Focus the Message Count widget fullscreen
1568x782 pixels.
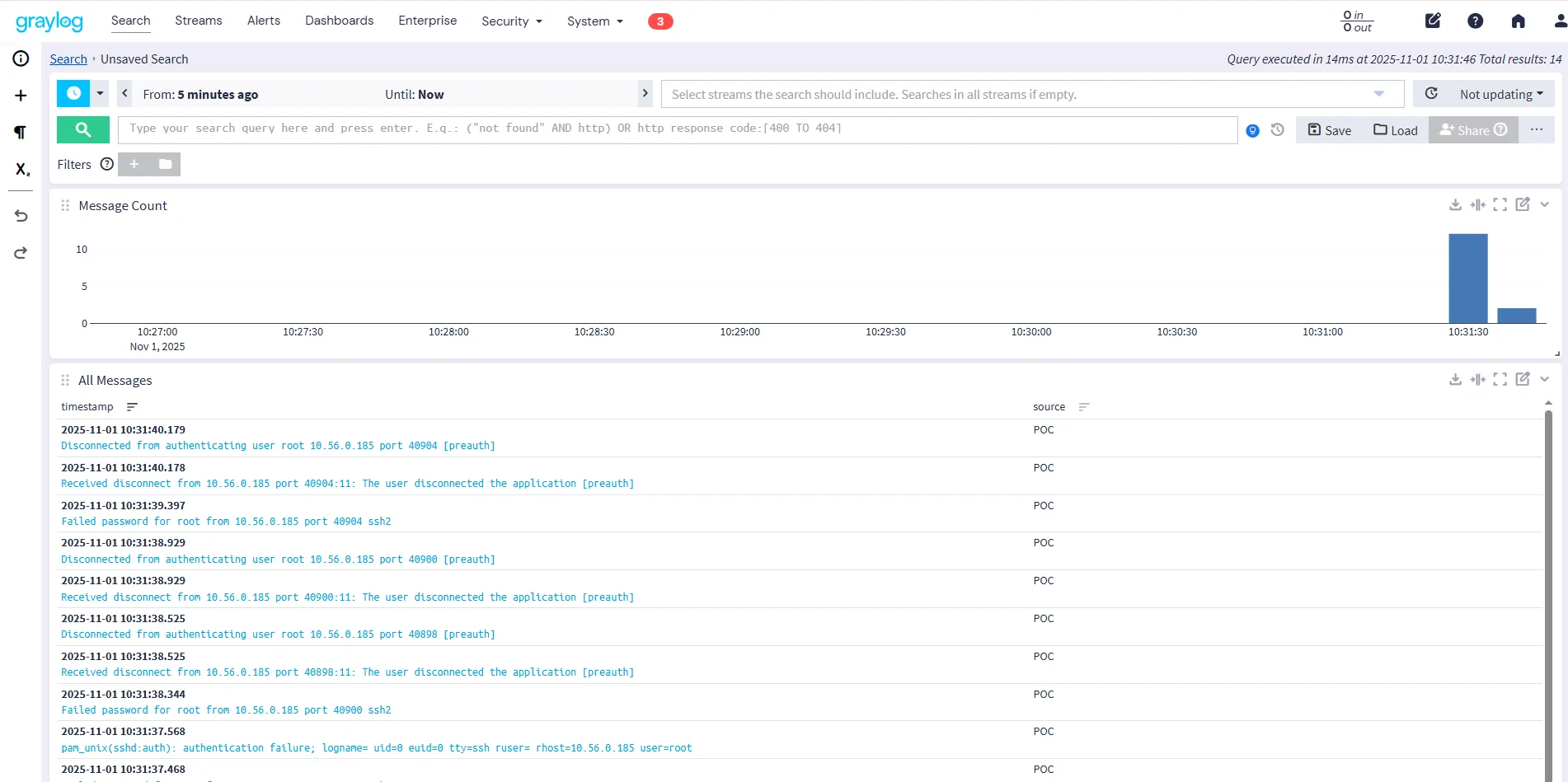[1500, 204]
